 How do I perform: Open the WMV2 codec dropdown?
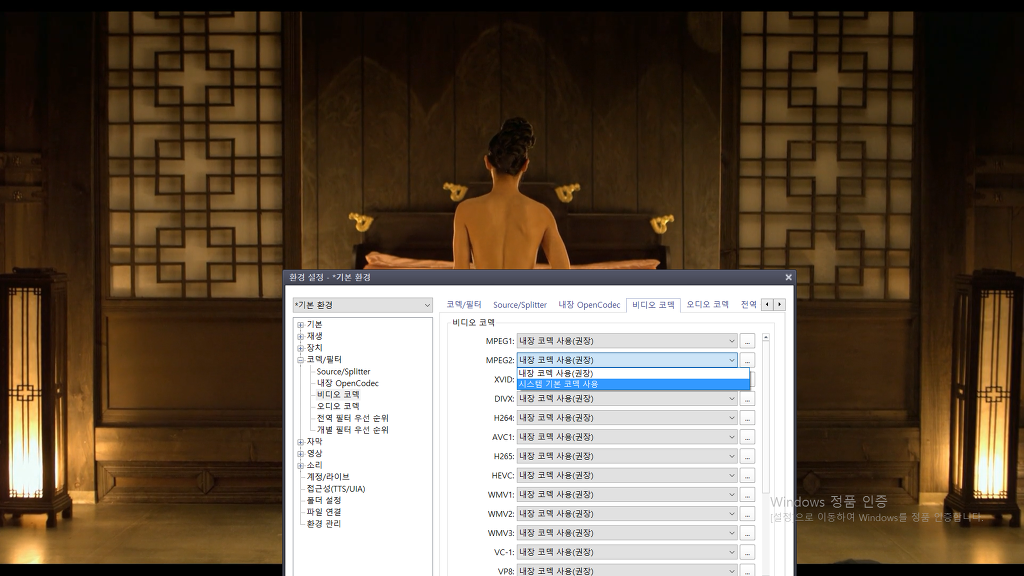point(627,514)
